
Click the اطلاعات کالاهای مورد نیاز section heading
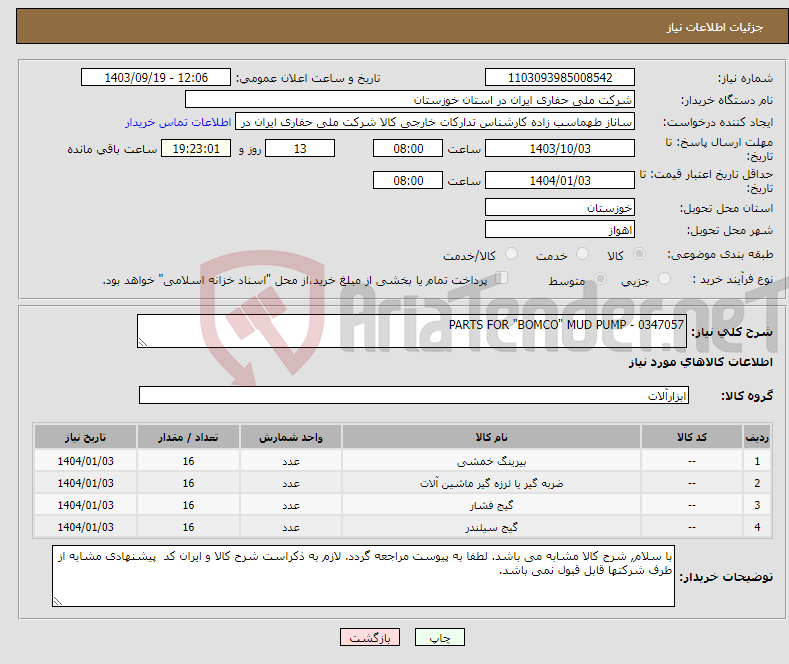point(700,362)
